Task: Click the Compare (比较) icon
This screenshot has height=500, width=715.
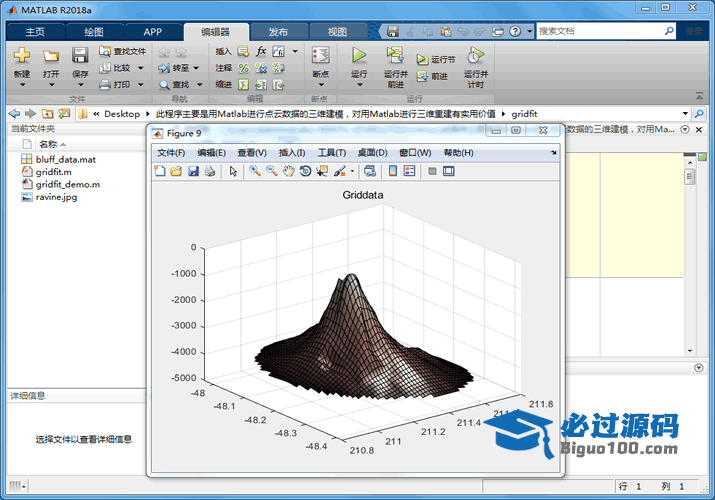Action: click(105, 68)
